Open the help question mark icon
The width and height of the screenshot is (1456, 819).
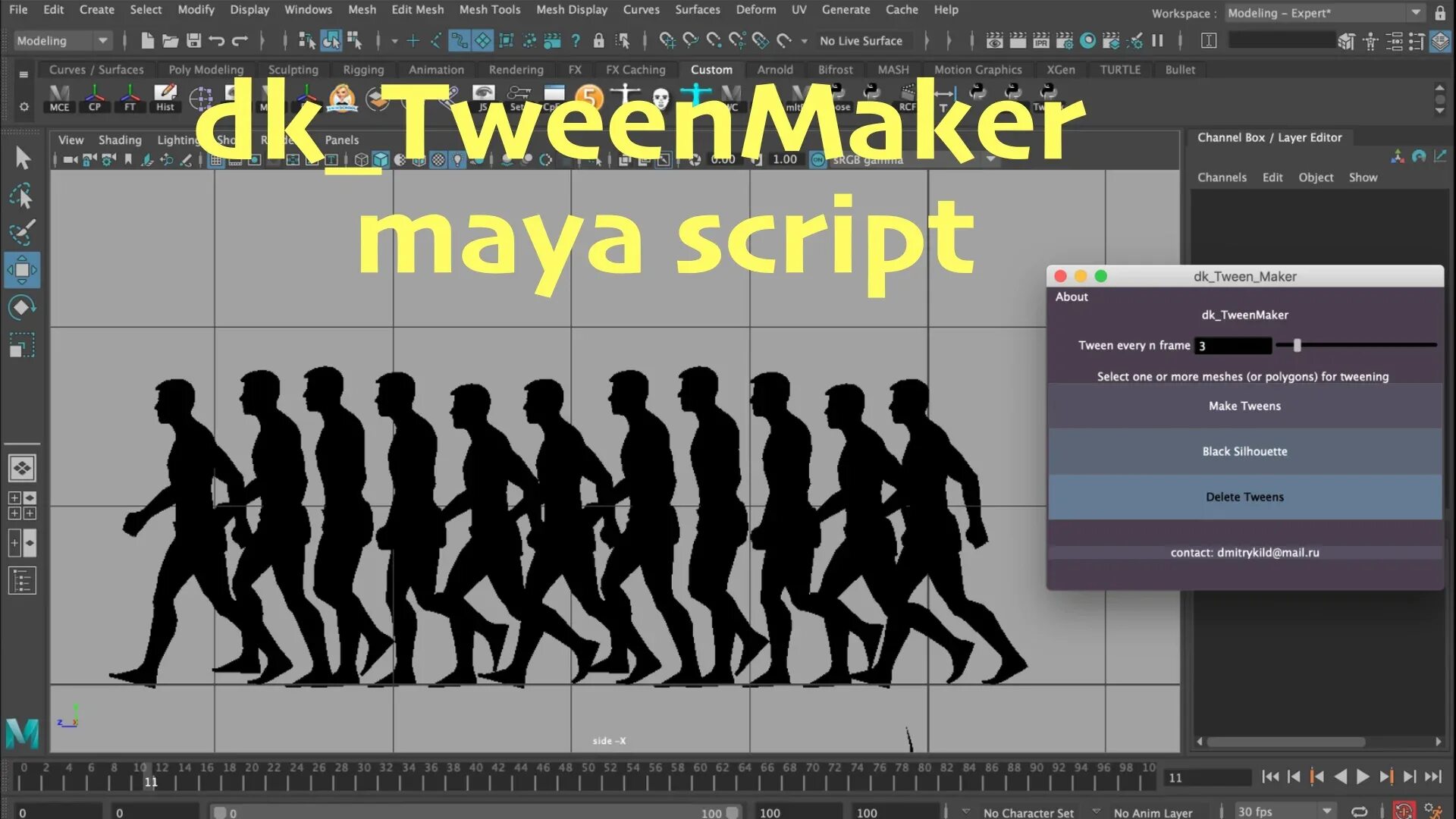click(576, 41)
